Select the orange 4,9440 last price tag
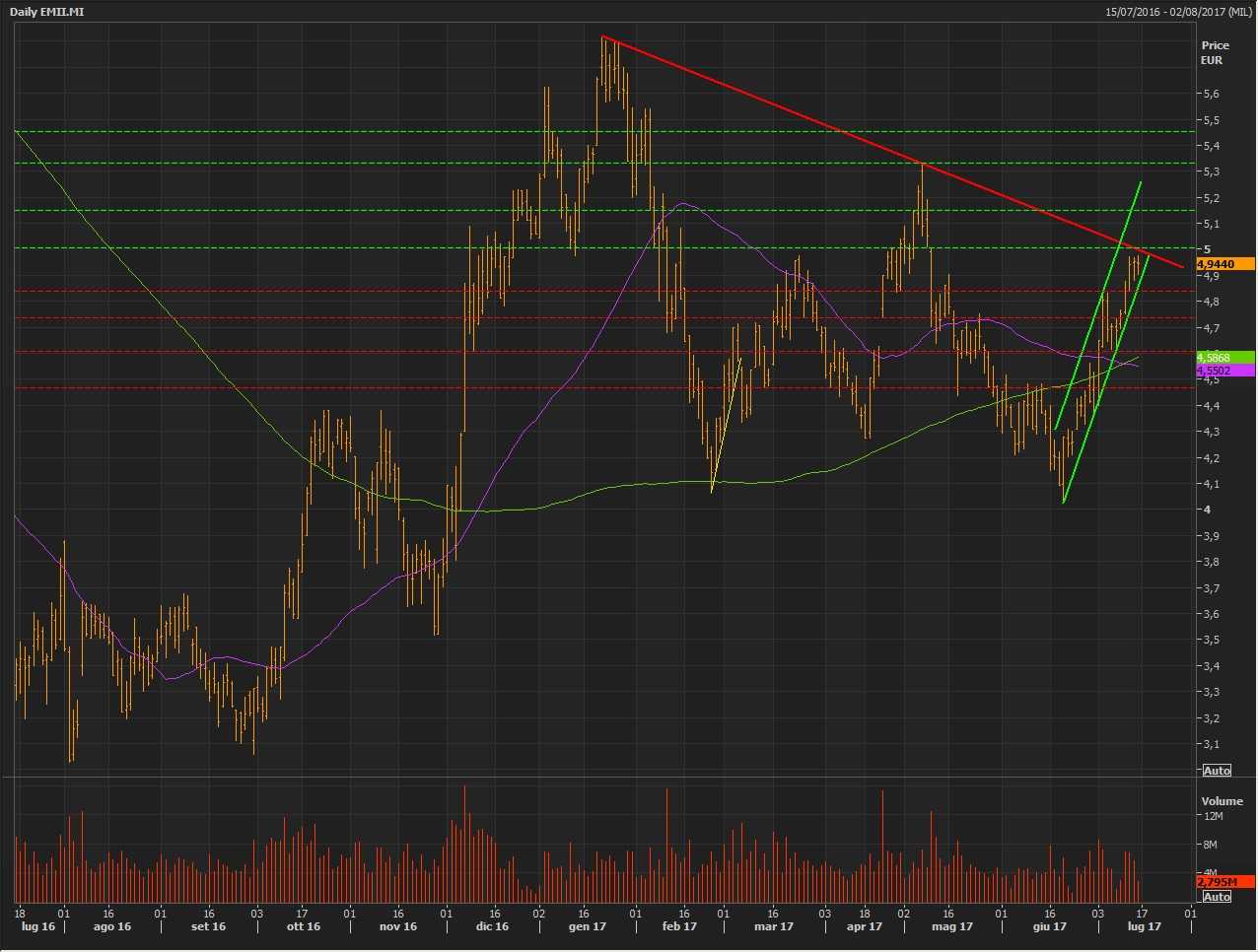The height and width of the screenshot is (952, 1258). [1224, 264]
